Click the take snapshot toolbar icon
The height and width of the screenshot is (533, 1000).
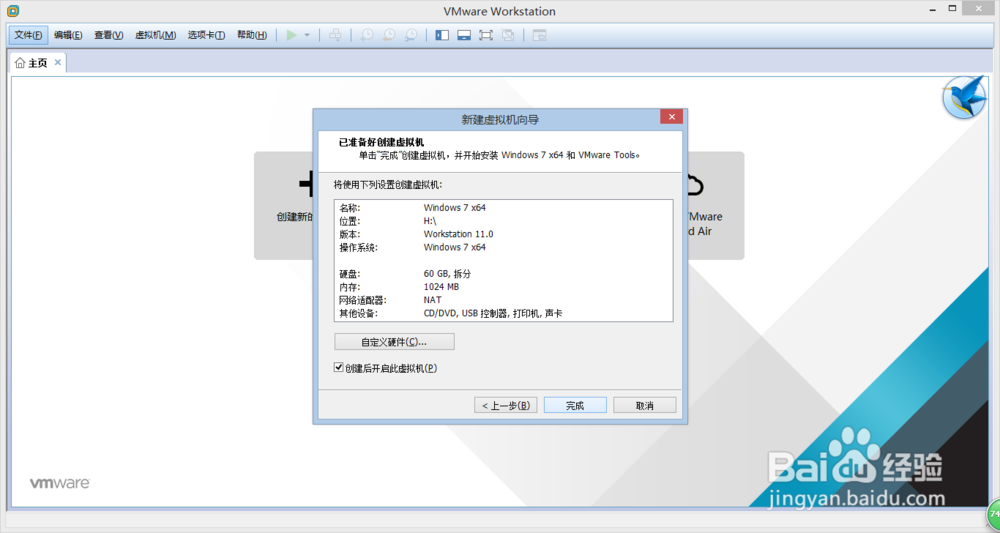[367, 35]
